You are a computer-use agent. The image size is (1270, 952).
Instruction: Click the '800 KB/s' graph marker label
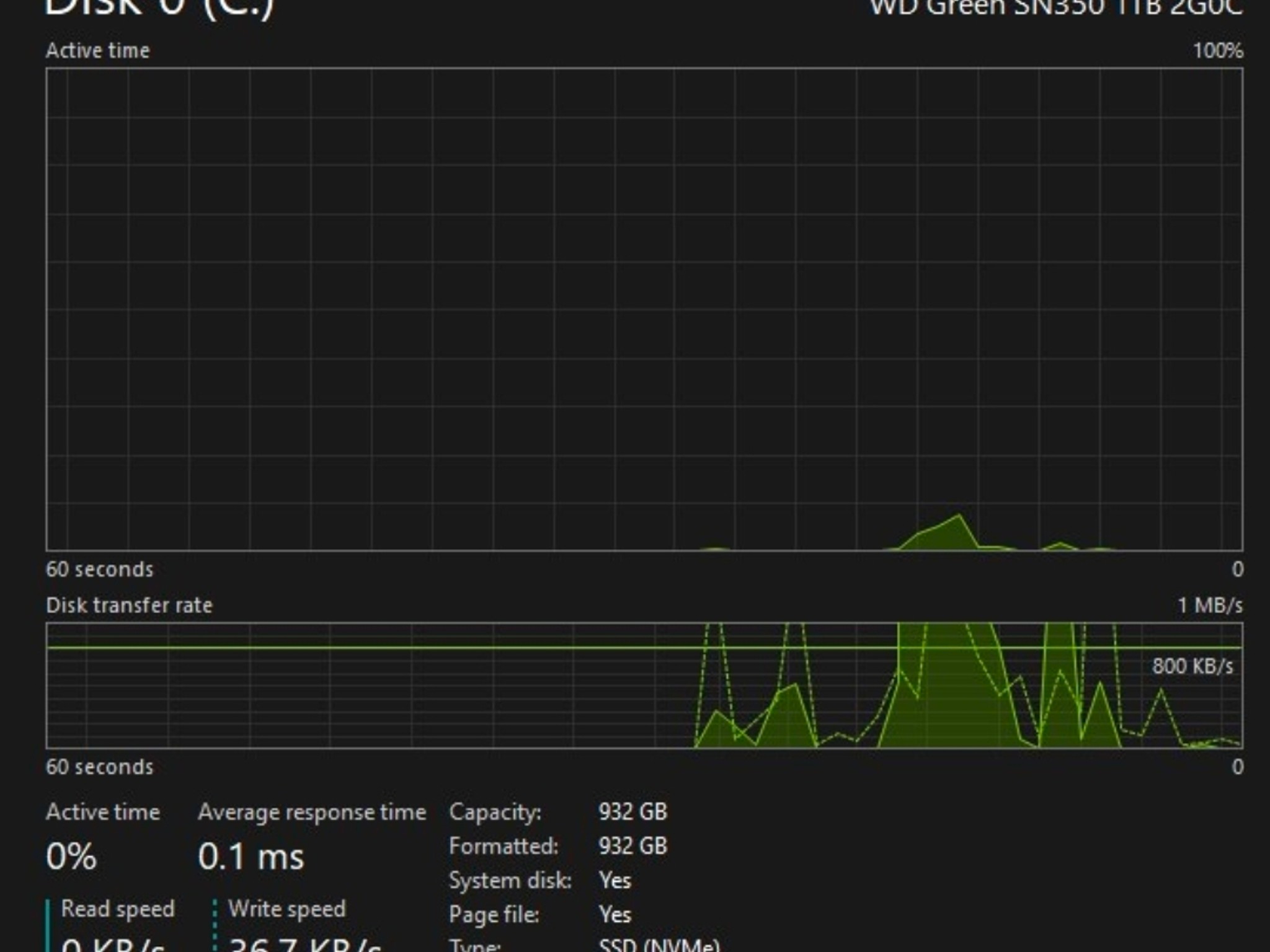click(x=1192, y=666)
